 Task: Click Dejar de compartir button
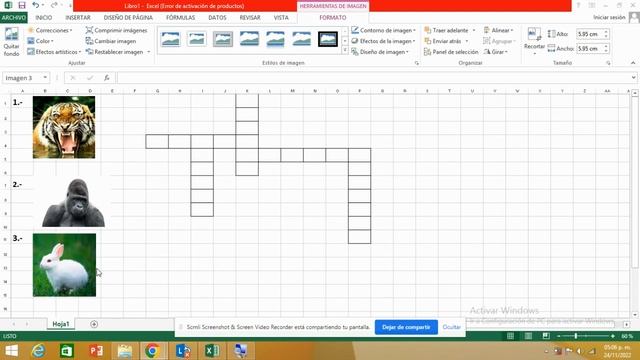click(x=406, y=327)
